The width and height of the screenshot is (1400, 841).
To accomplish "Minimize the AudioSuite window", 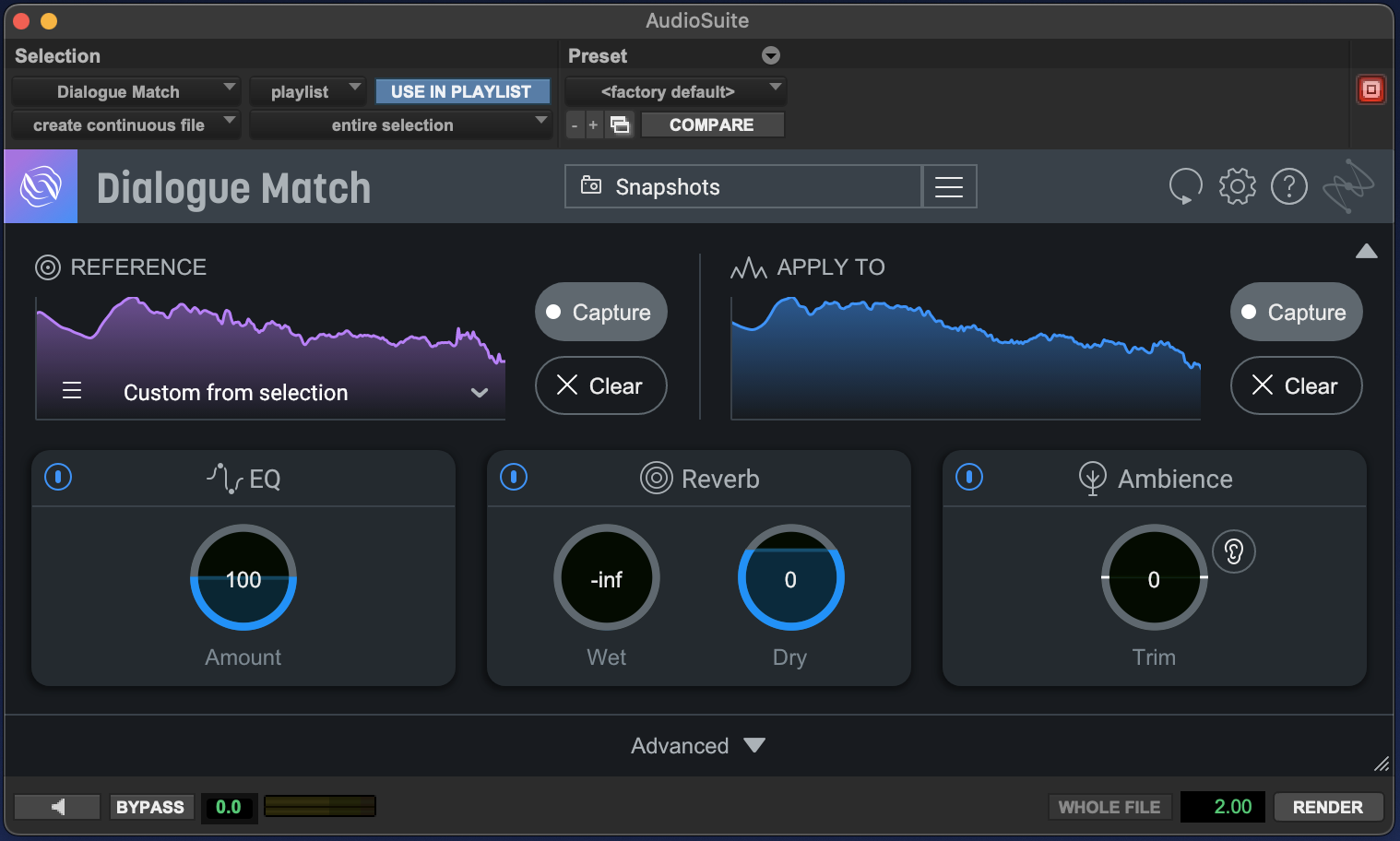I will point(50,20).
